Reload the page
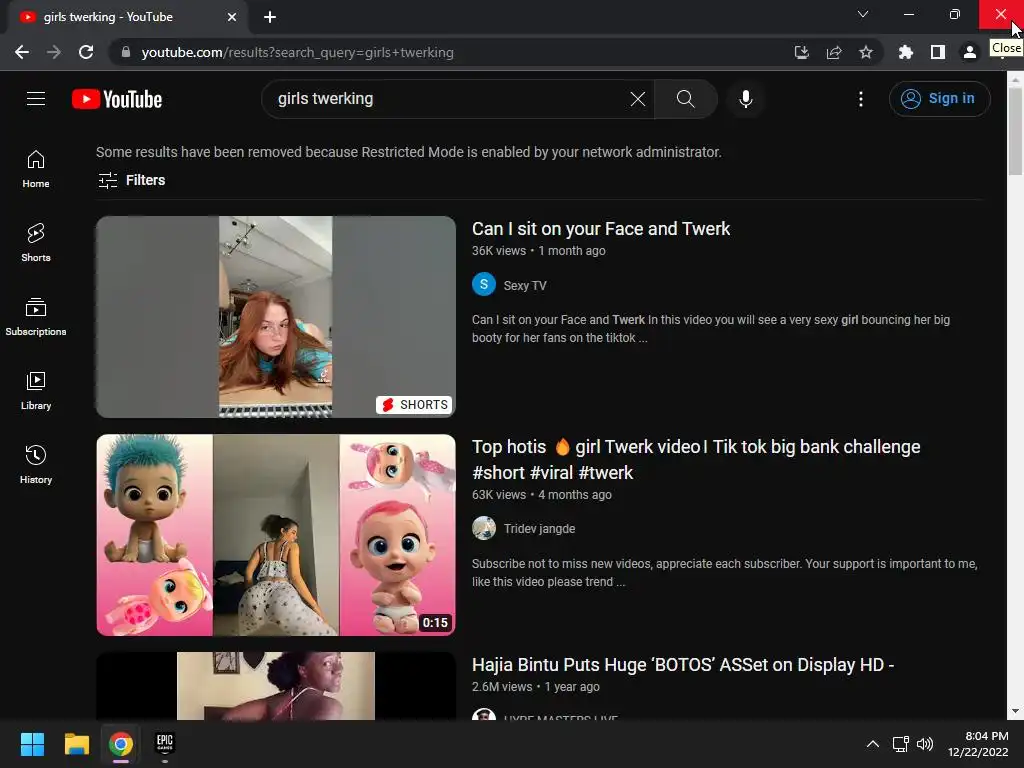The height and width of the screenshot is (768, 1024). [x=86, y=52]
